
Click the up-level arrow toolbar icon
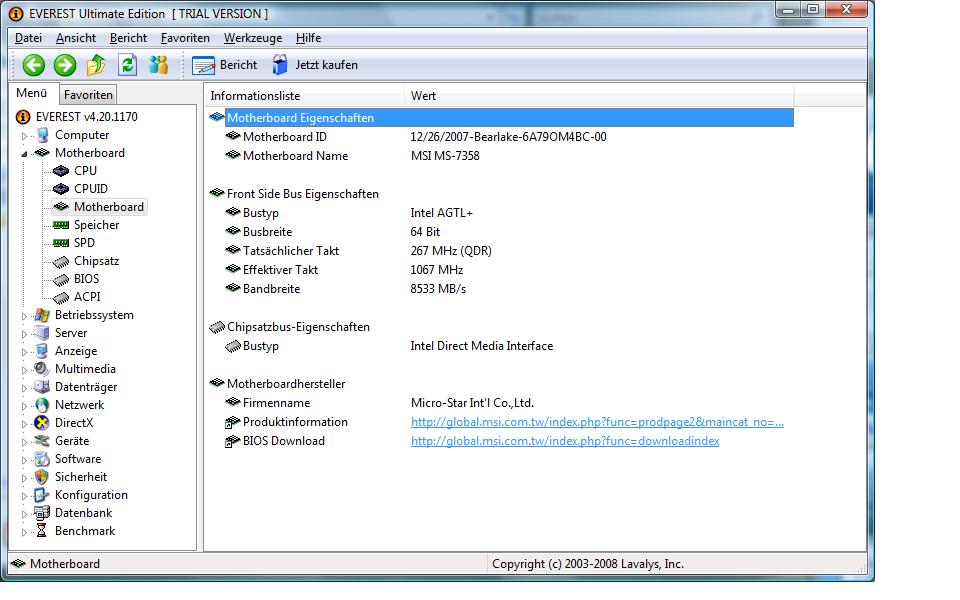pos(96,65)
